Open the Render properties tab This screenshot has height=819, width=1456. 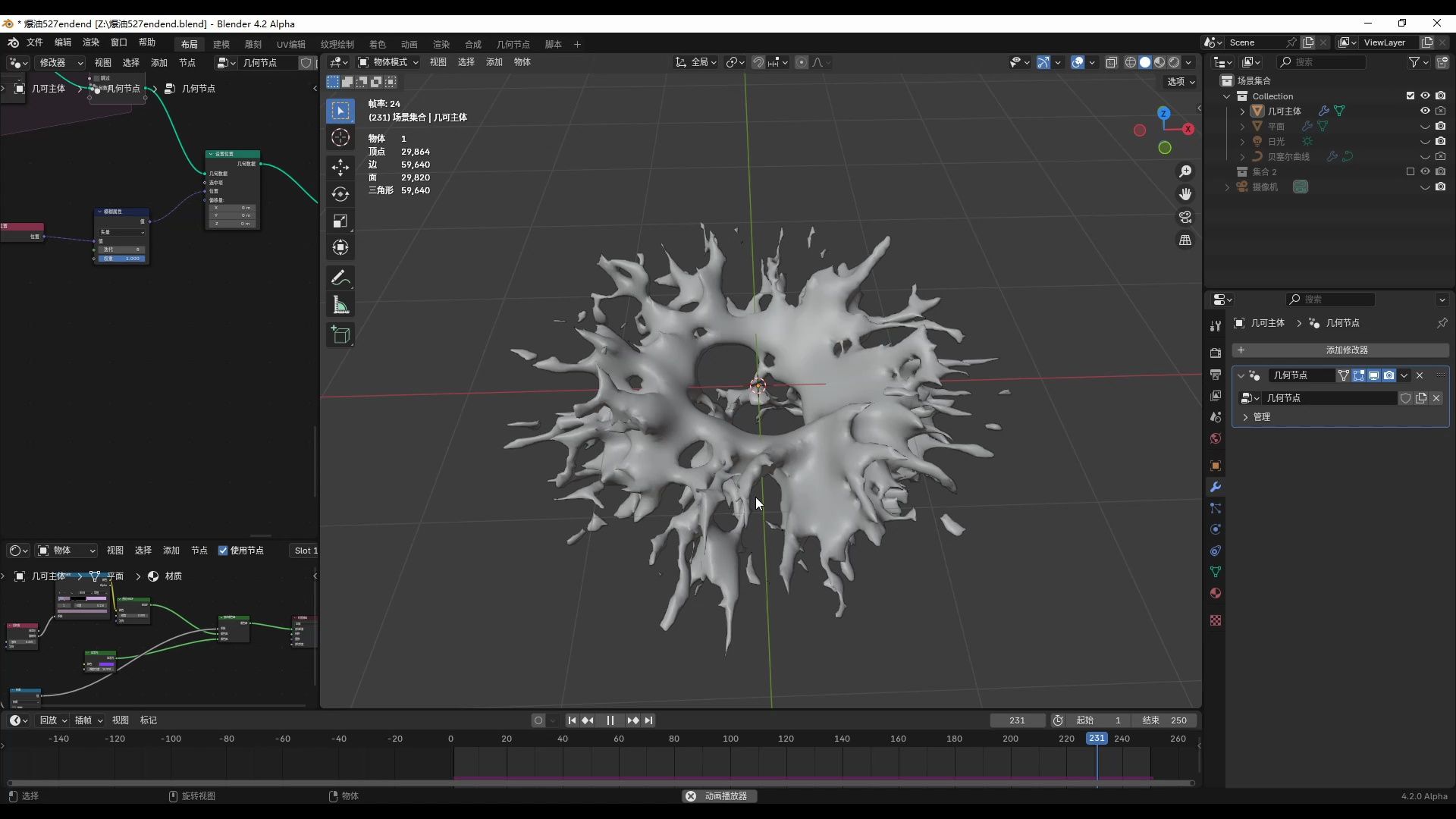[x=1216, y=353]
